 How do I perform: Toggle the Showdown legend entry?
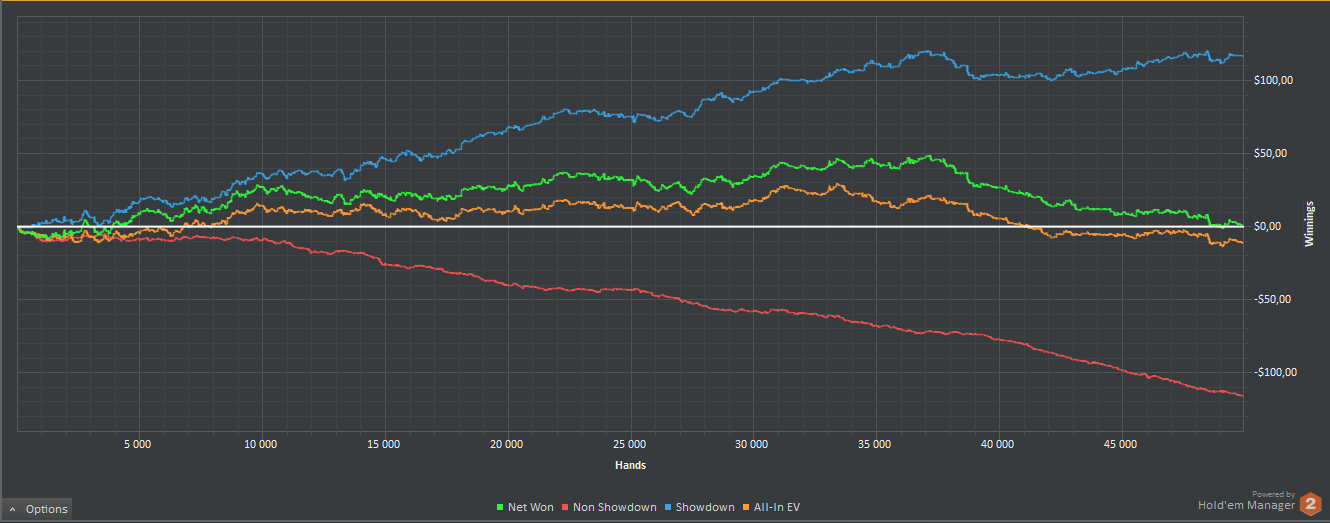click(700, 508)
